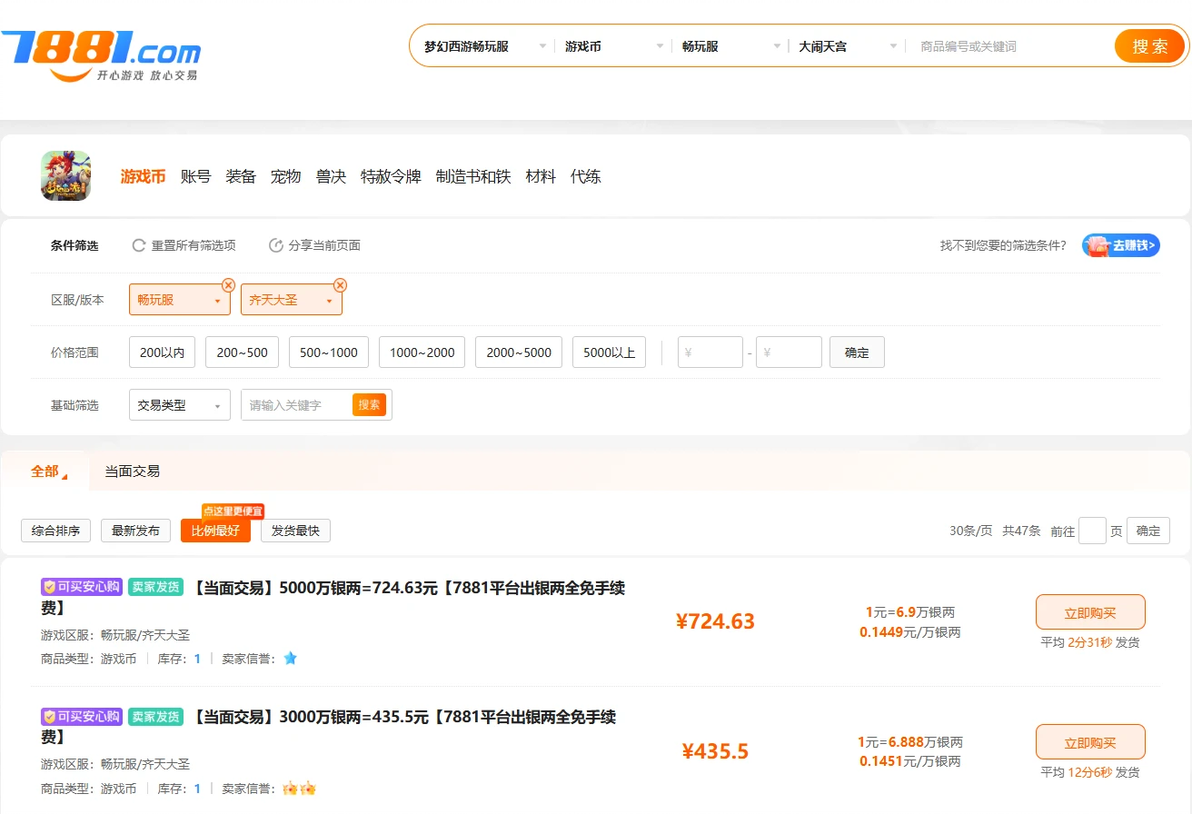This screenshot has width=1192, height=814.
Task: Select the 宠物 category tab
Action: 285,176
